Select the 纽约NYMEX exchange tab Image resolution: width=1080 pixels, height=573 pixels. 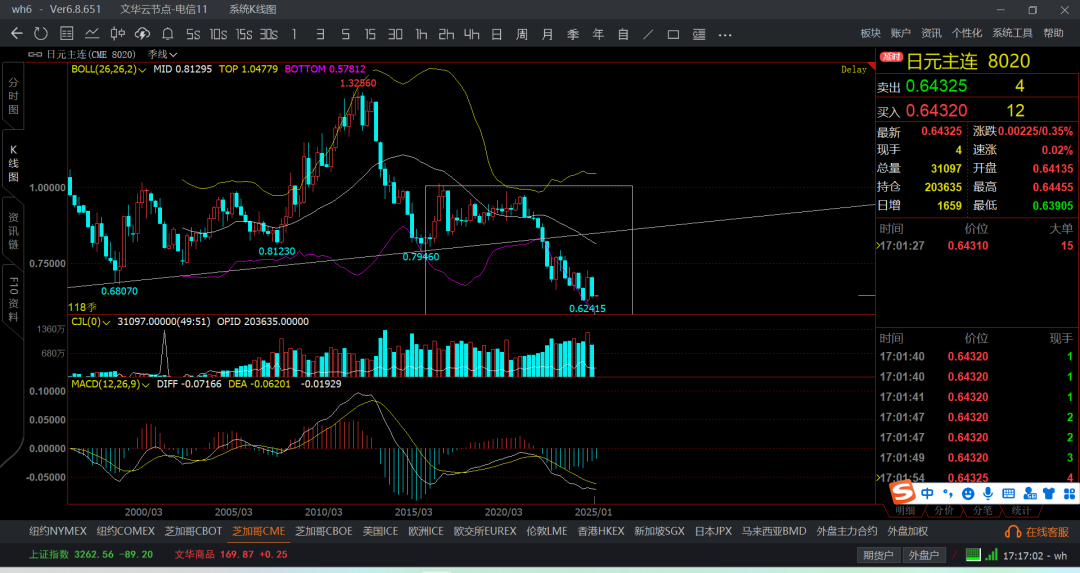58,532
